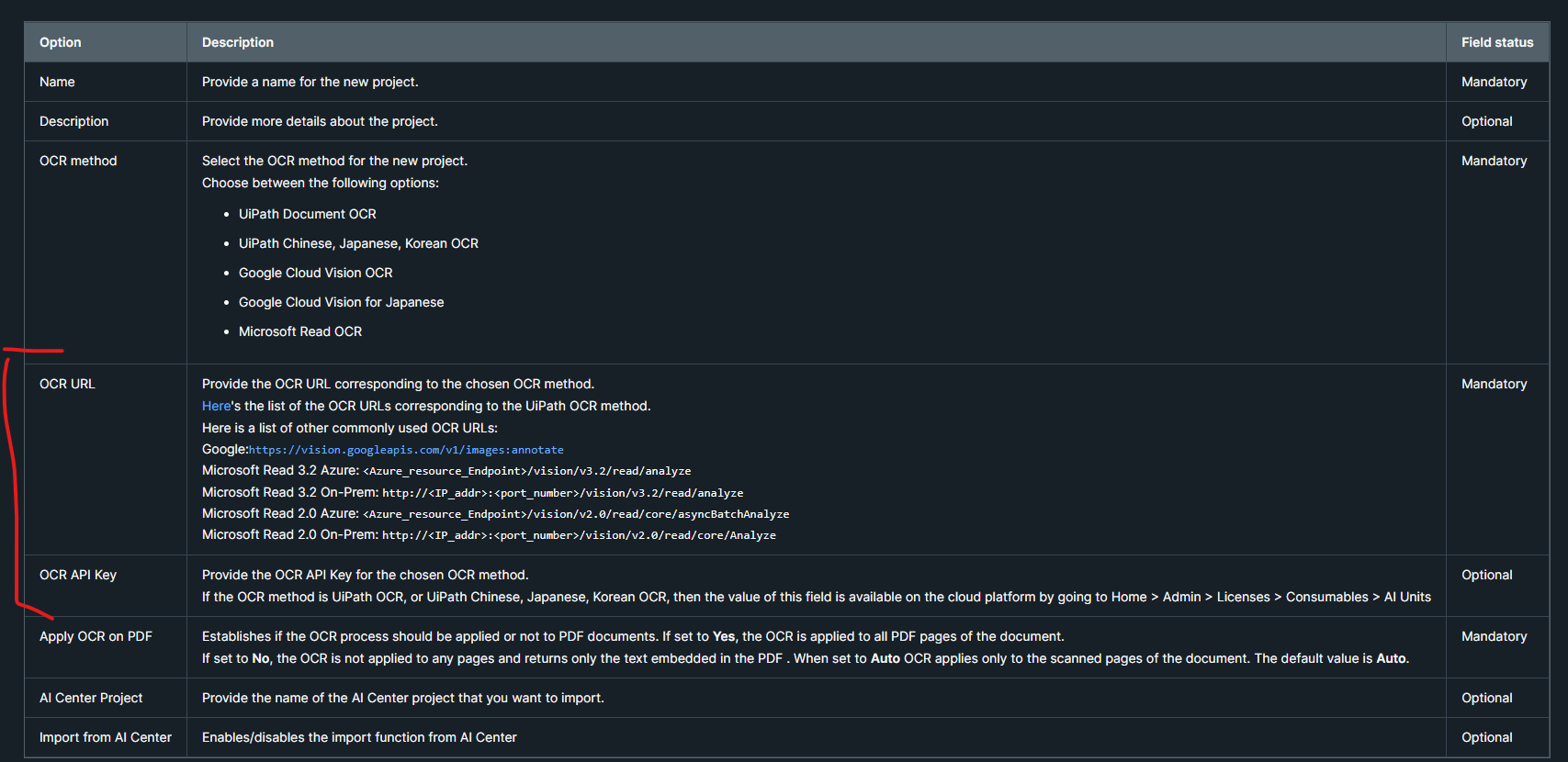Select the "AI Center Project" option cell
The image size is (1568, 762).
click(91, 698)
